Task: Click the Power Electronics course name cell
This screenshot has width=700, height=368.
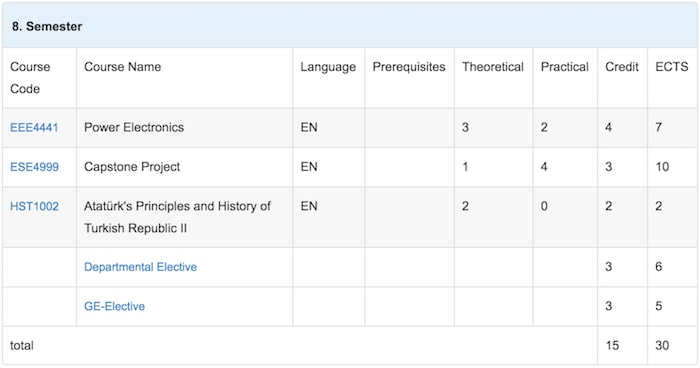Action: [134, 128]
